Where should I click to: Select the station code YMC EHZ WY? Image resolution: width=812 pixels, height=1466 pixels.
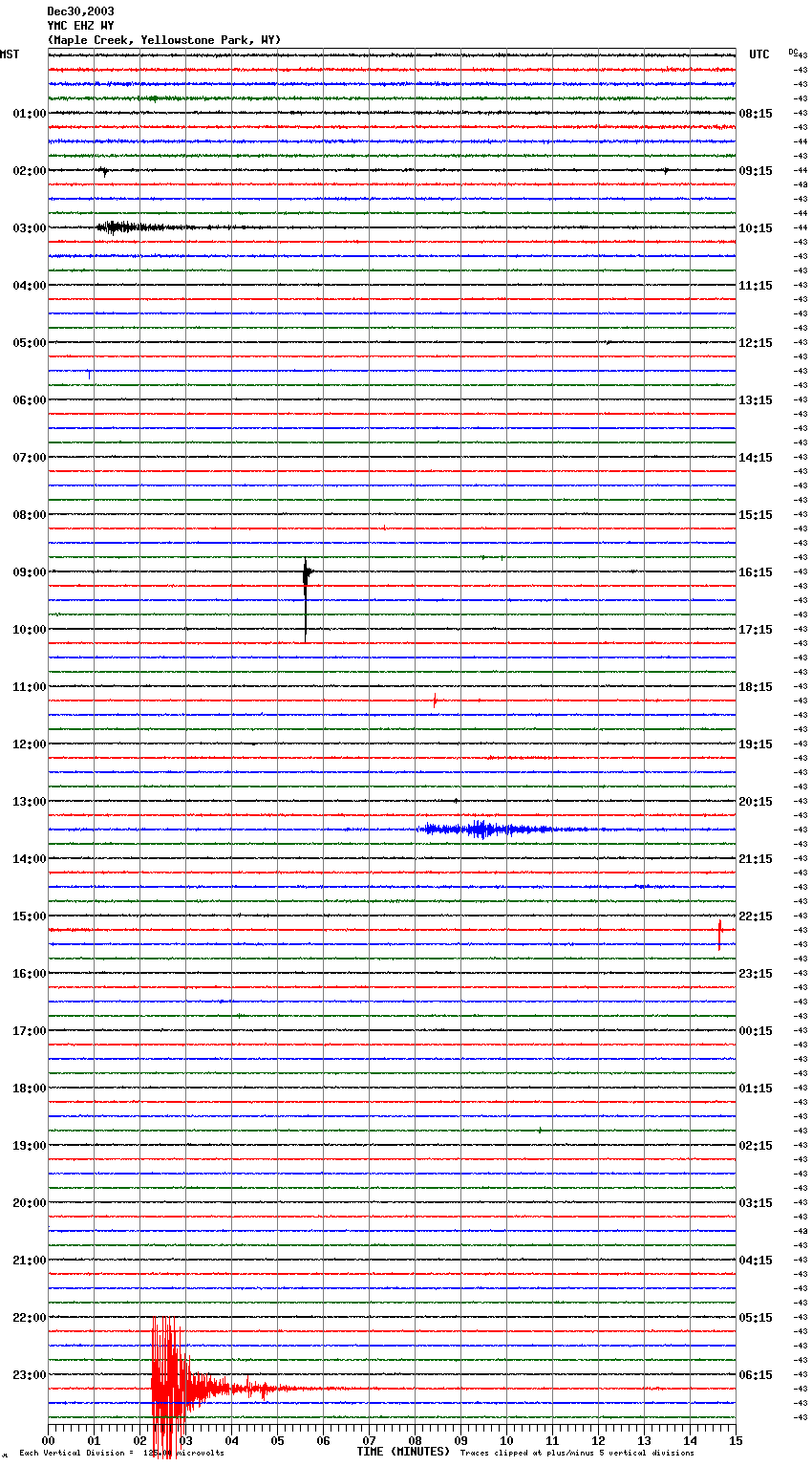click(80, 26)
